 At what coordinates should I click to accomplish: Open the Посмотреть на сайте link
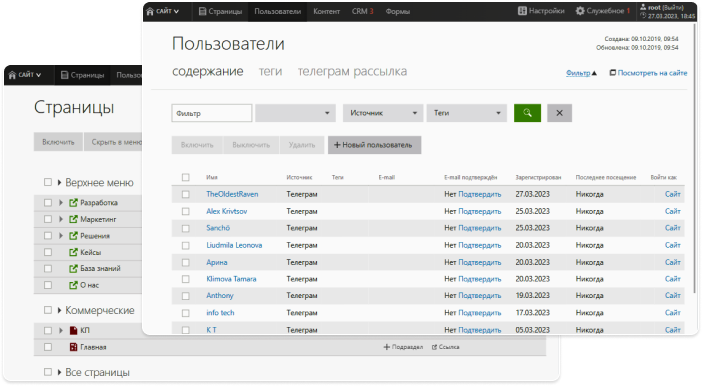648,73
